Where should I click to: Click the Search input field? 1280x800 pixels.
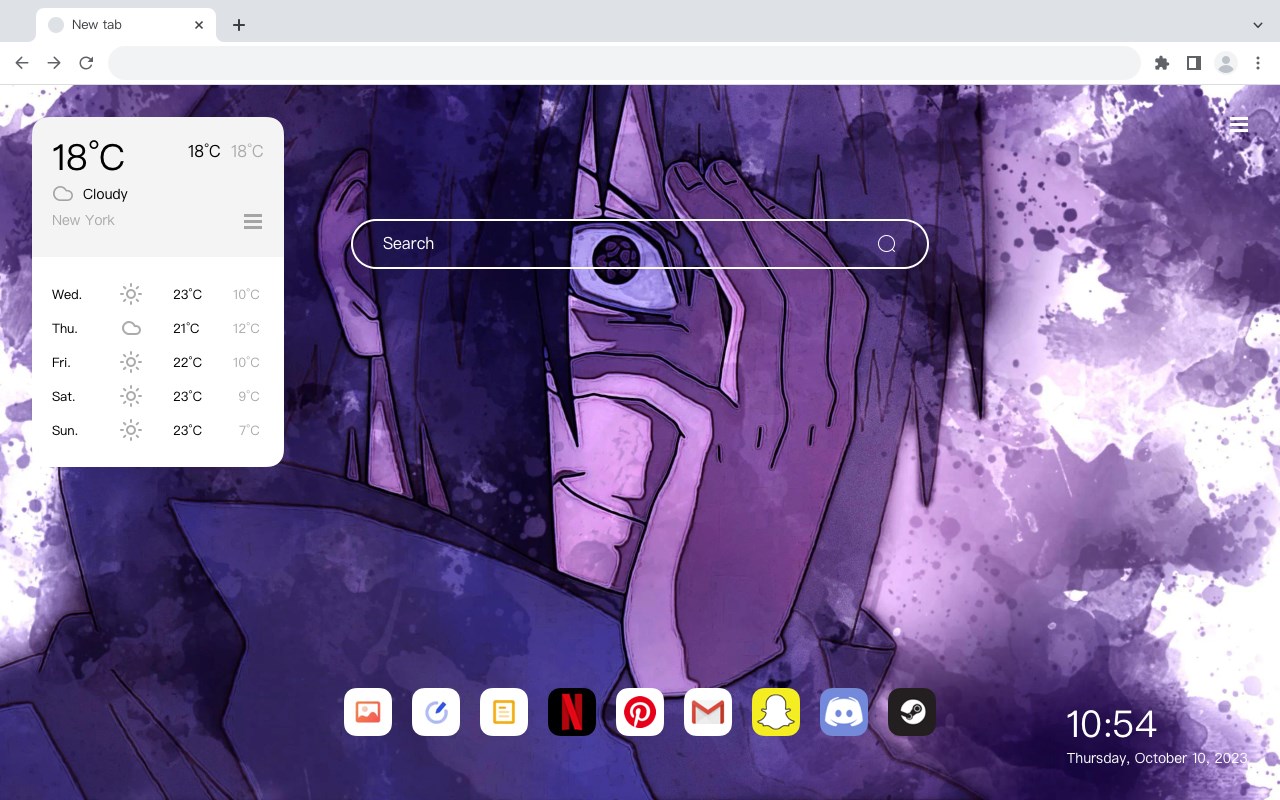[640, 244]
